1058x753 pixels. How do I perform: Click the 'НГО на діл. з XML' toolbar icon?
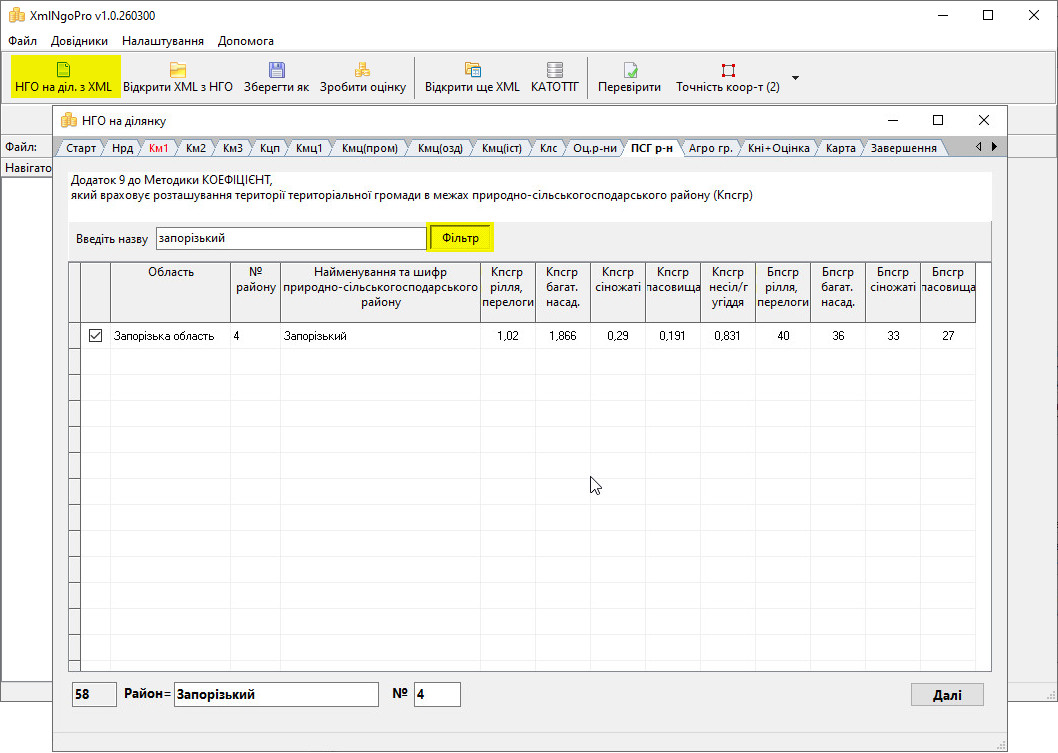coord(64,70)
